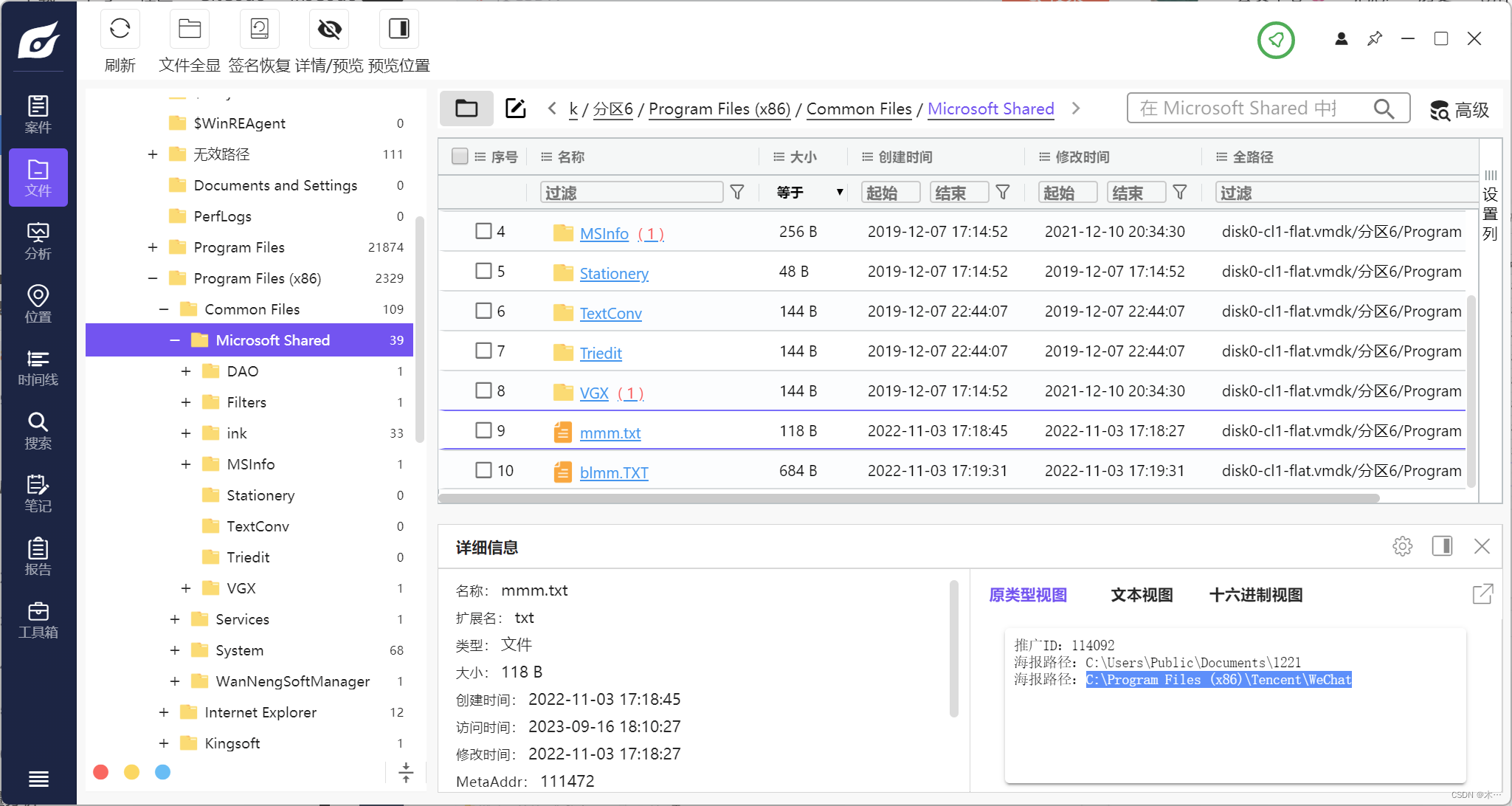
Task: Open the 工具箱 toolbox sidebar icon
Action: pos(38,620)
